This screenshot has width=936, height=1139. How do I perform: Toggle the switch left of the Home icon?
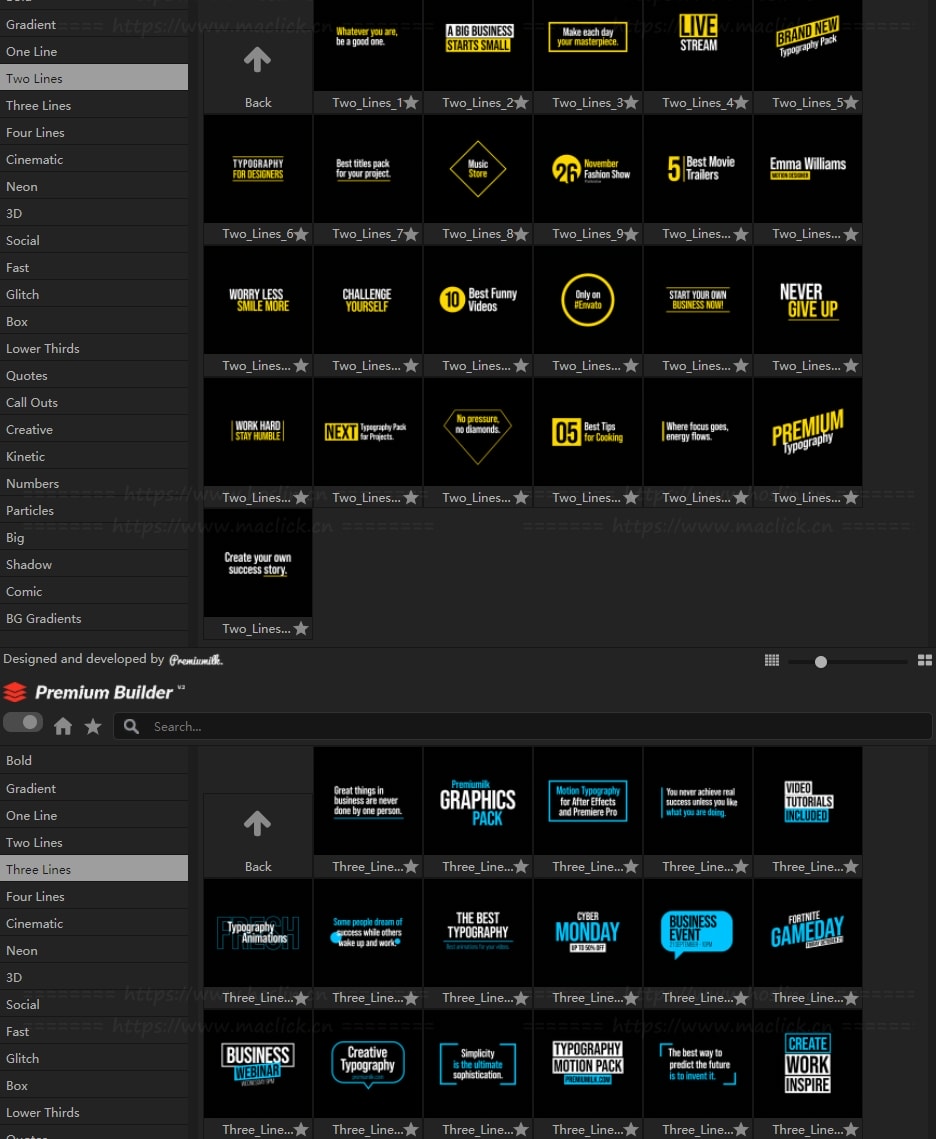tap(23, 722)
